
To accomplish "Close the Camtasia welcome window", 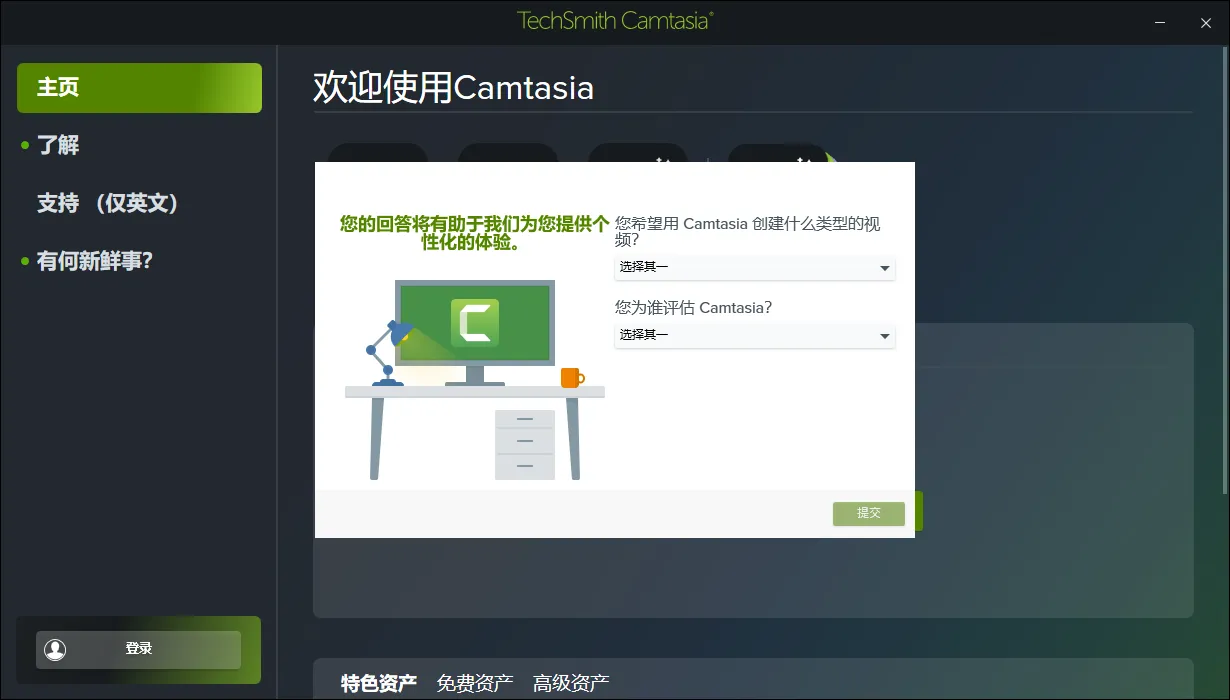I will pos(1205,22).
